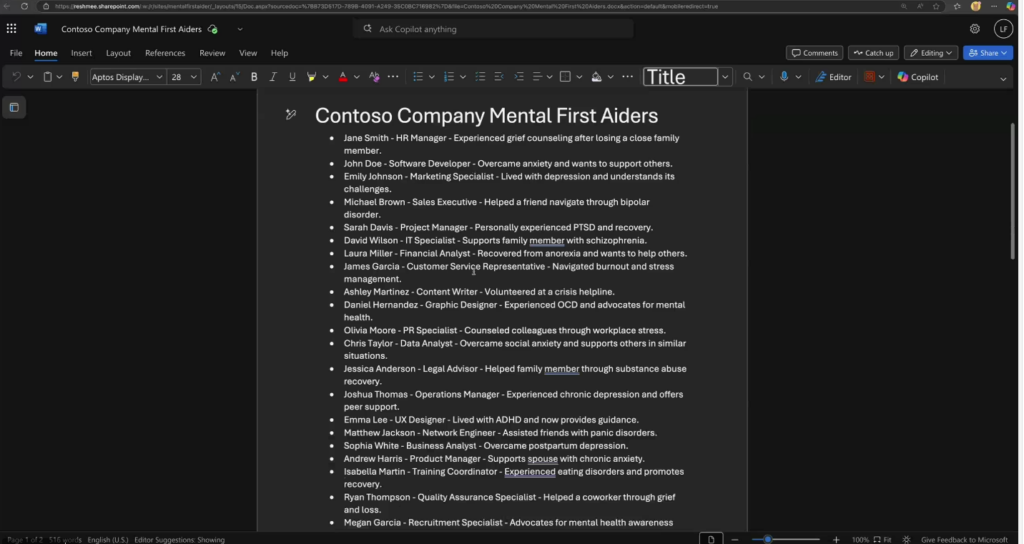Open the numbering style dropdown arrow
This screenshot has width=1024, height=544.
click(x=463, y=77)
